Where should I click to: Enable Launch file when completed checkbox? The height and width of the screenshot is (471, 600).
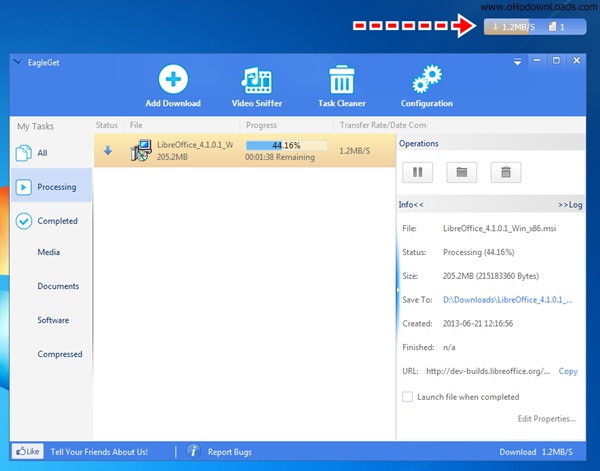click(x=408, y=397)
